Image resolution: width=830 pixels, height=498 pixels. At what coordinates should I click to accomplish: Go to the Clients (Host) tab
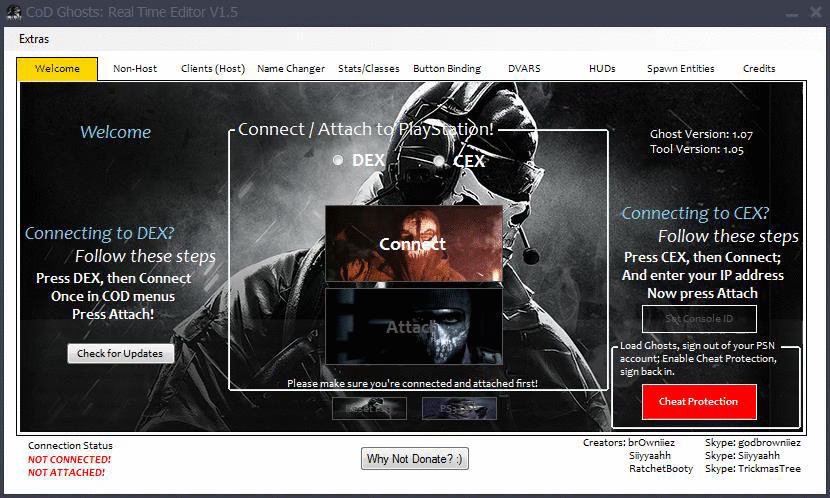point(213,69)
